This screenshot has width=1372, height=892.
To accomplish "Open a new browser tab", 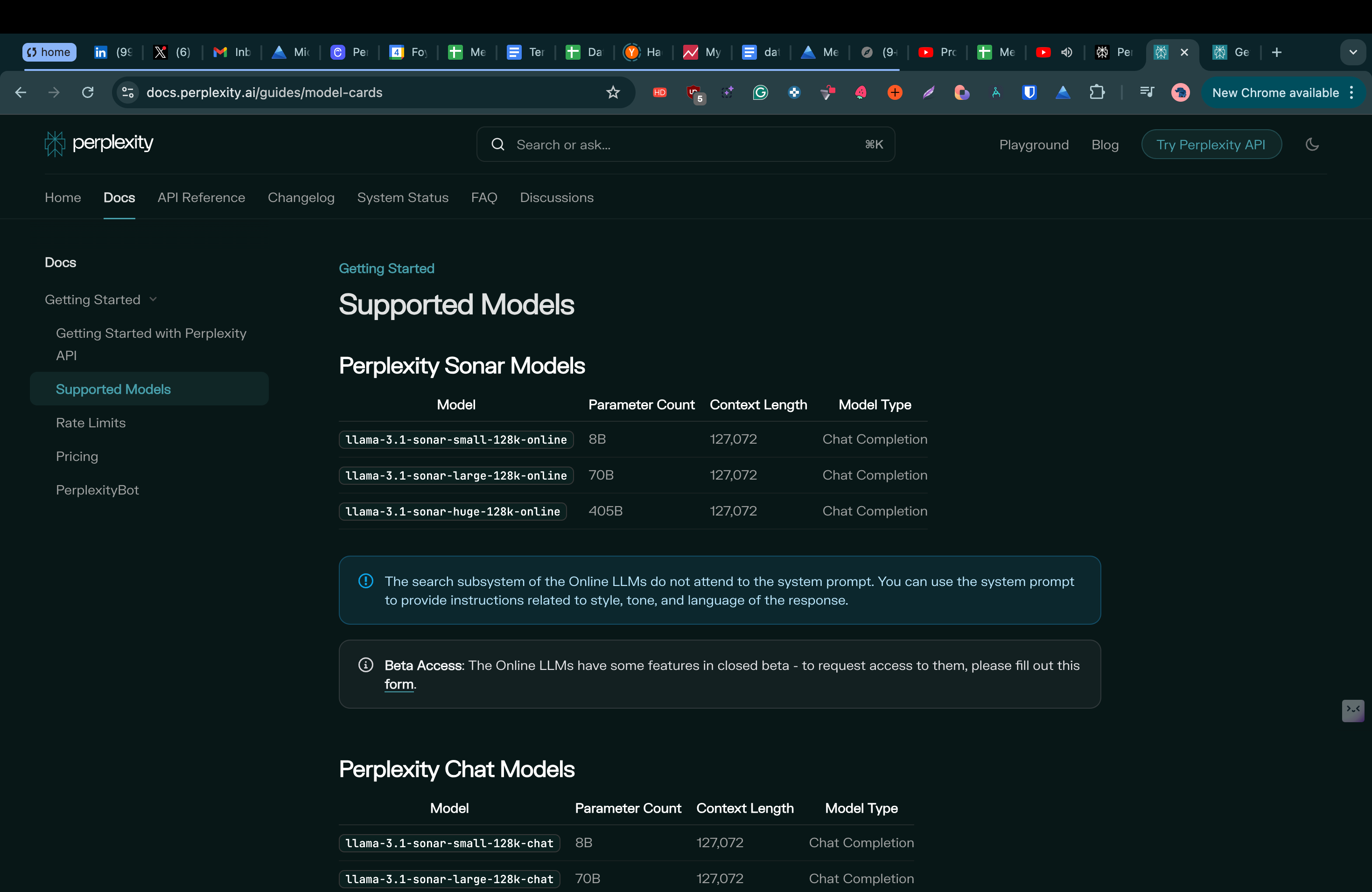I will (x=1276, y=52).
